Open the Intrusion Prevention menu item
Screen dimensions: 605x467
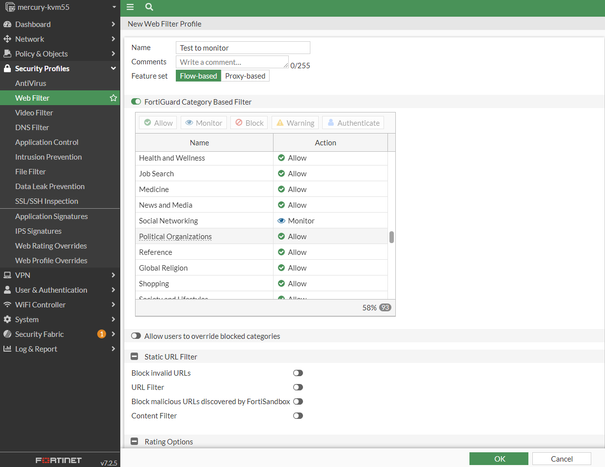coord(50,157)
